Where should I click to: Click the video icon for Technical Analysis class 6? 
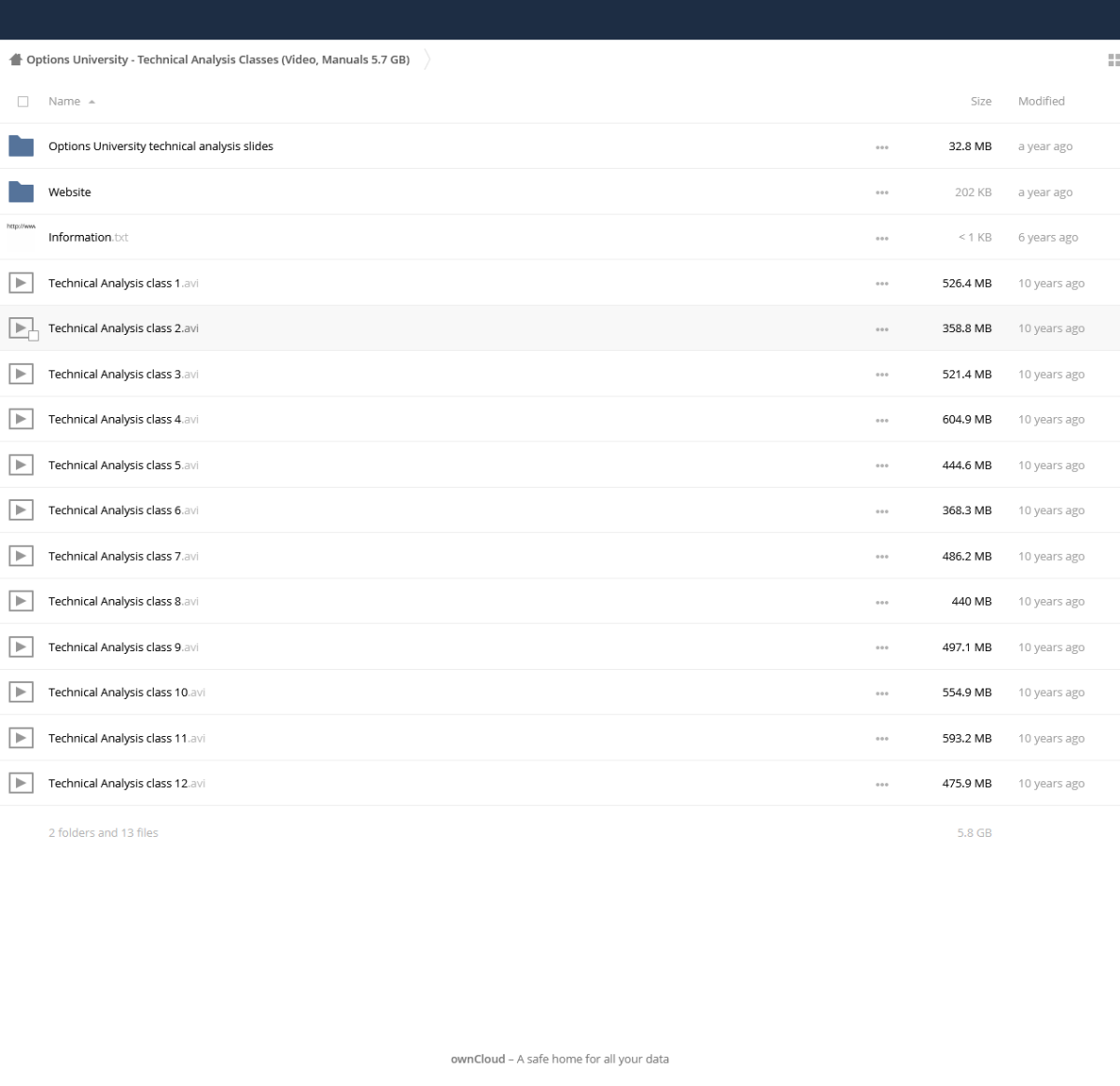click(21, 509)
